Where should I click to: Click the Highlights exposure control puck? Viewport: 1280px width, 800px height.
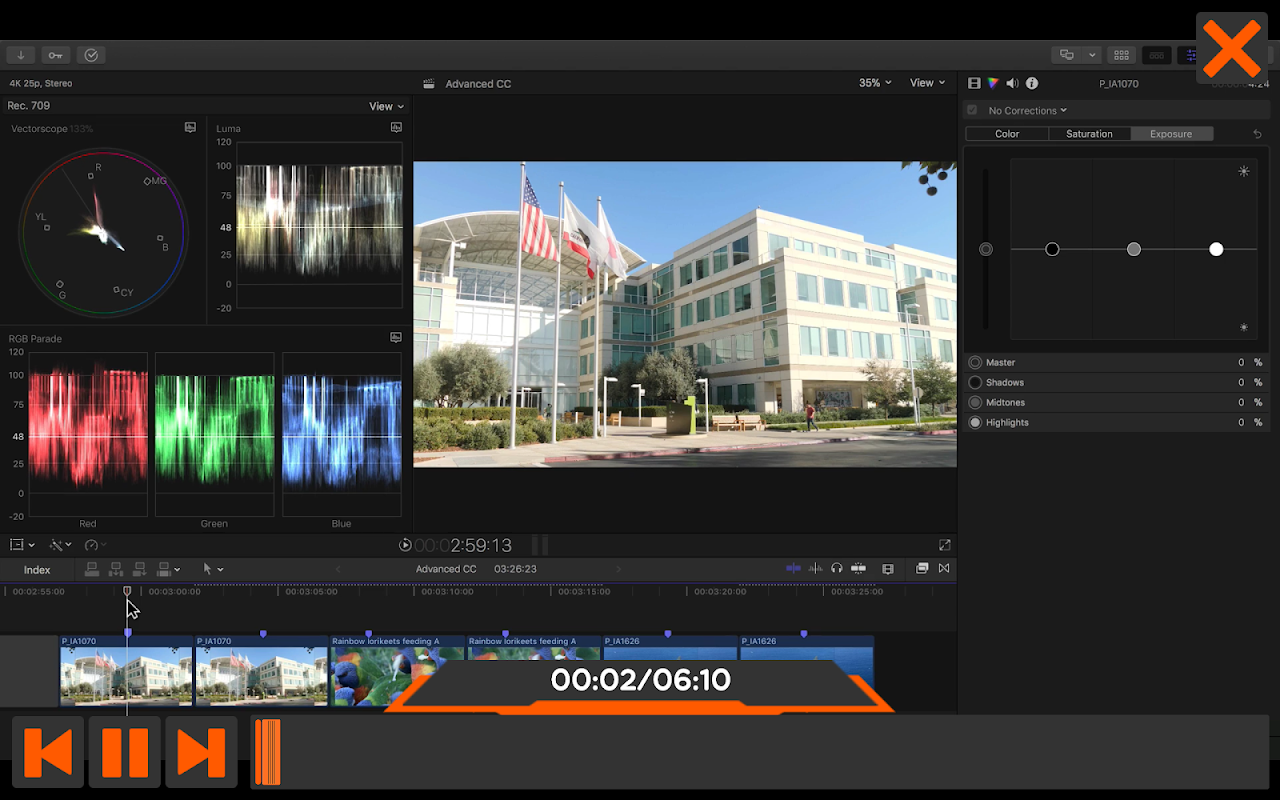(1216, 249)
